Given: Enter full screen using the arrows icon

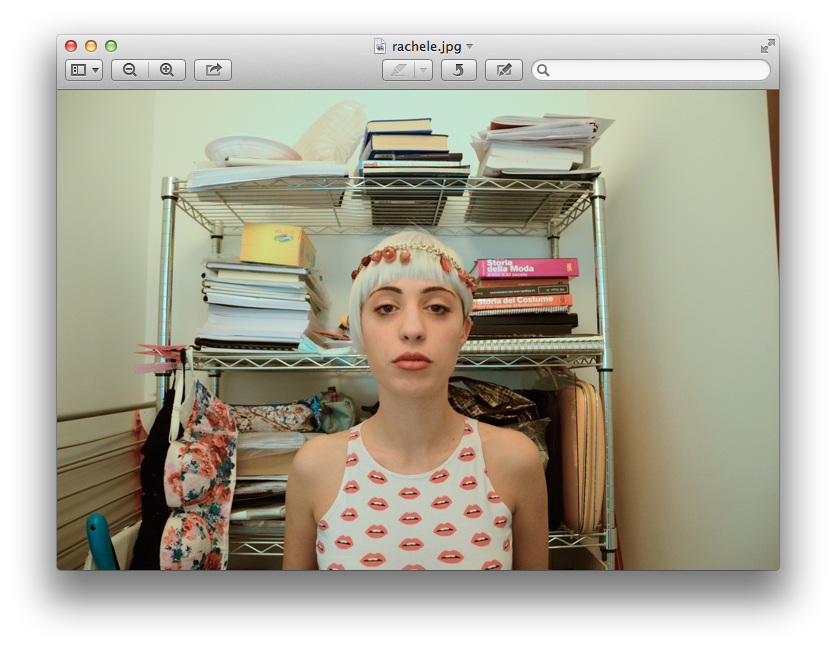Looking at the screenshot, I should pyautogui.click(x=767, y=46).
